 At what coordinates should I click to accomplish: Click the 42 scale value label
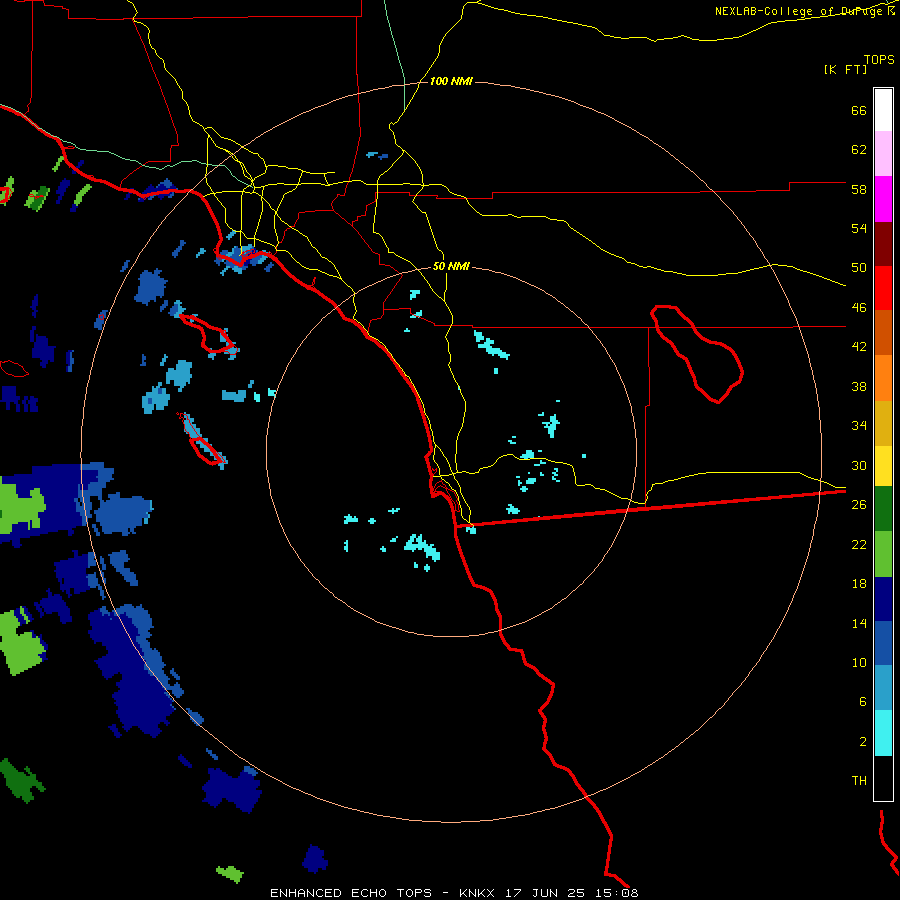point(859,347)
